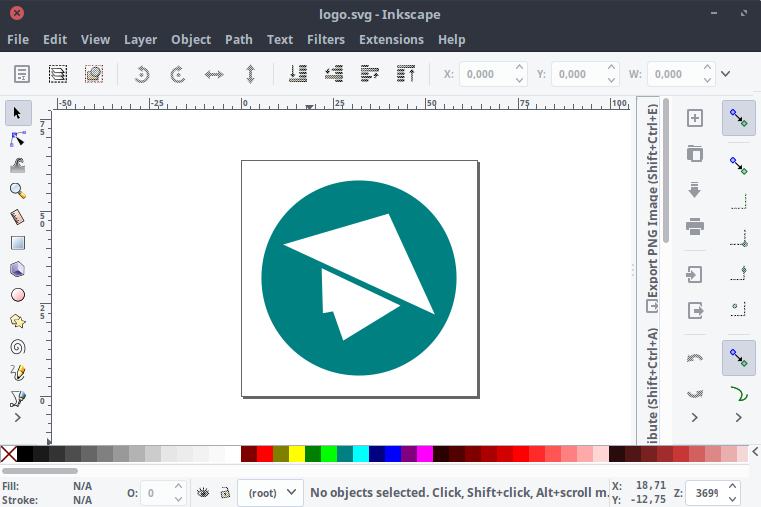Raise selection one step
761x507 pixels.
tap(370, 74)
